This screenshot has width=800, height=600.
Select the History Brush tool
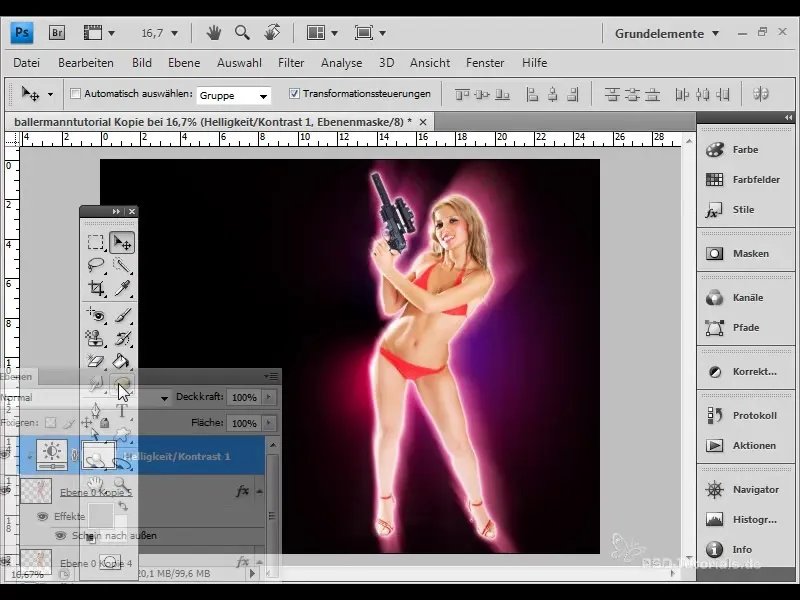[122, 338]
